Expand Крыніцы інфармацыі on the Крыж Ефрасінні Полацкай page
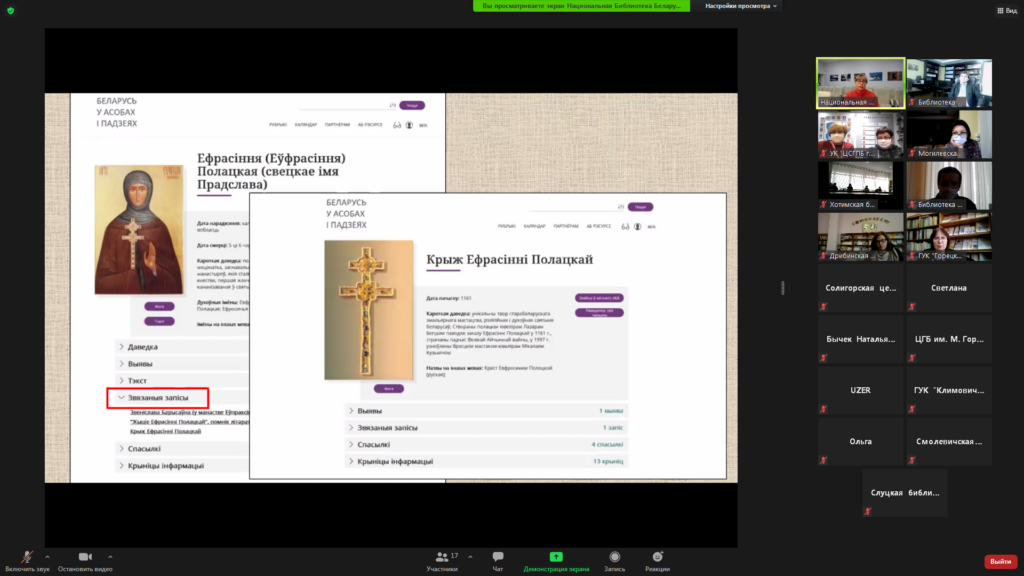1024x576 pixels. (x=486, y=461)
